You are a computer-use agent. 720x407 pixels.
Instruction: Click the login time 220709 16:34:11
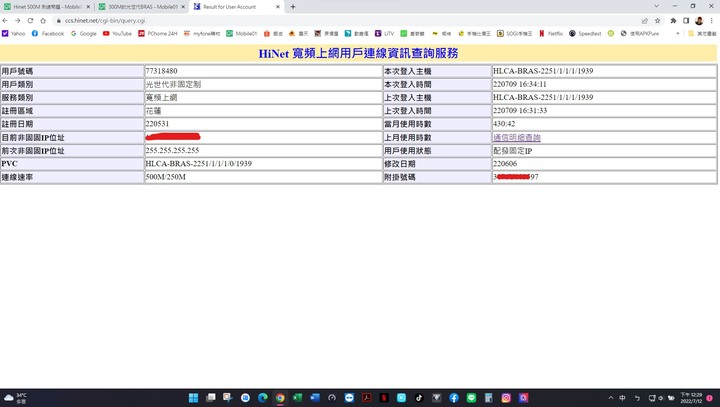(520, 84)
